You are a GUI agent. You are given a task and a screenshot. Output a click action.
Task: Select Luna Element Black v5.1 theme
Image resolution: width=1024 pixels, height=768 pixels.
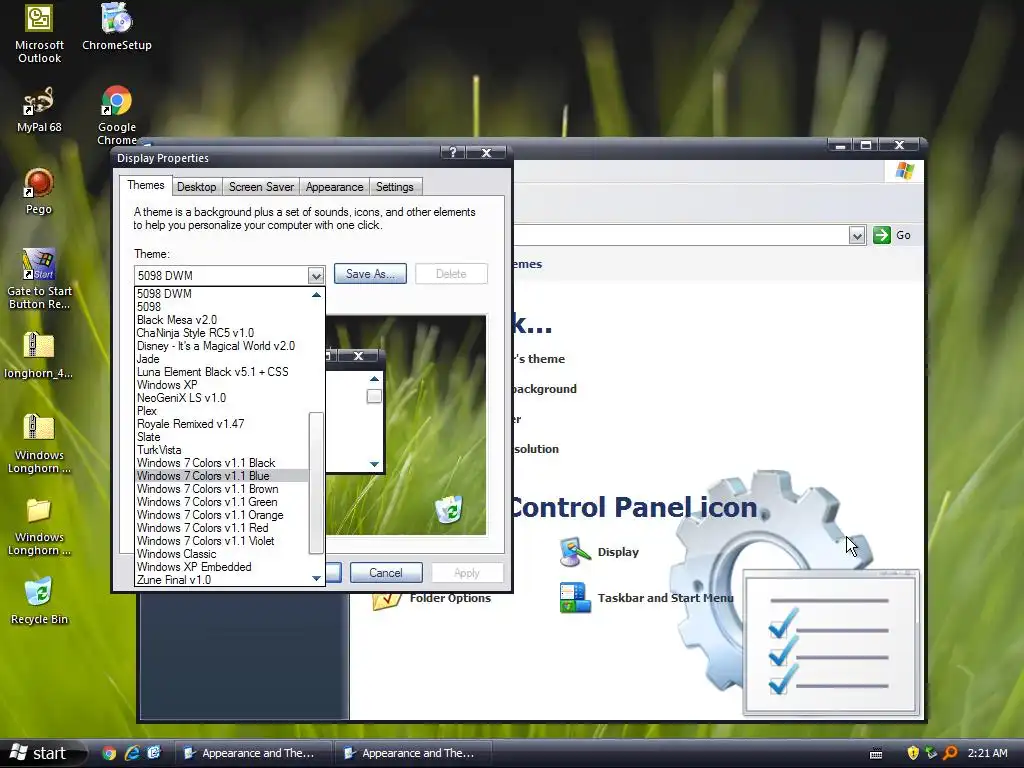(222, 372)
